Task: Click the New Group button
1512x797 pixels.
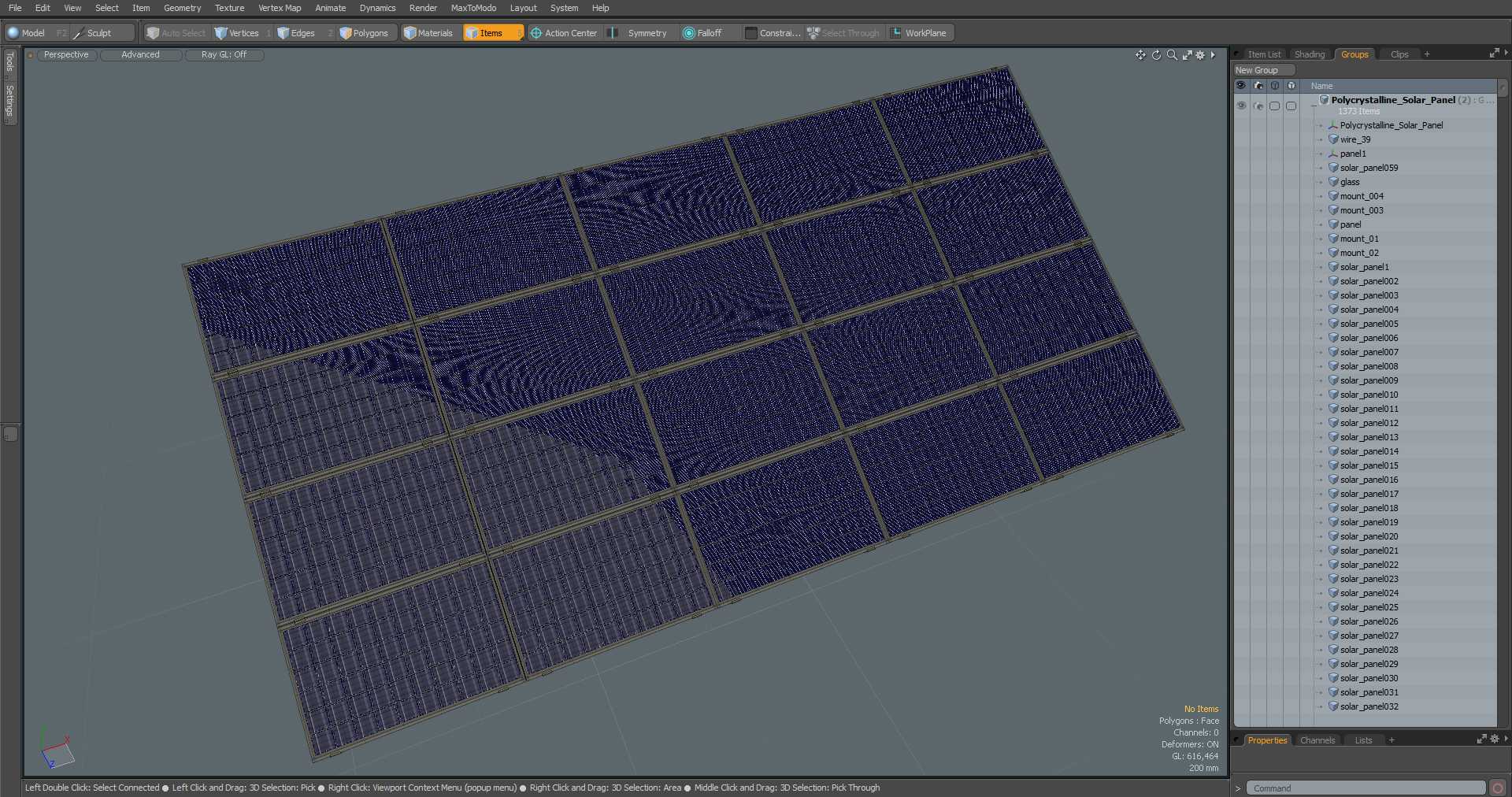Action: [x=1263, y=70]
